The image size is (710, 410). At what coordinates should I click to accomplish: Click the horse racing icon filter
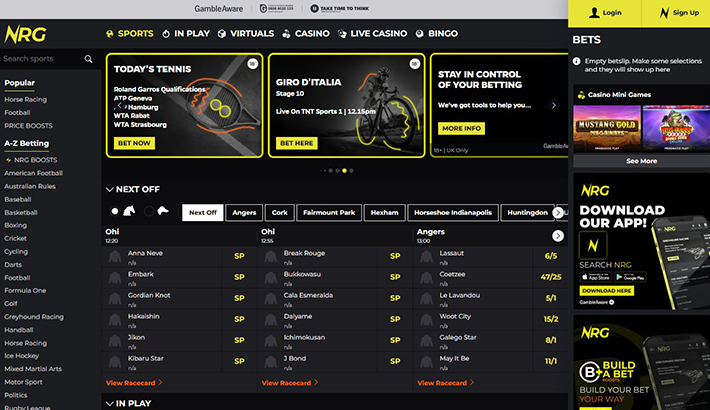[x=130, y=211]
